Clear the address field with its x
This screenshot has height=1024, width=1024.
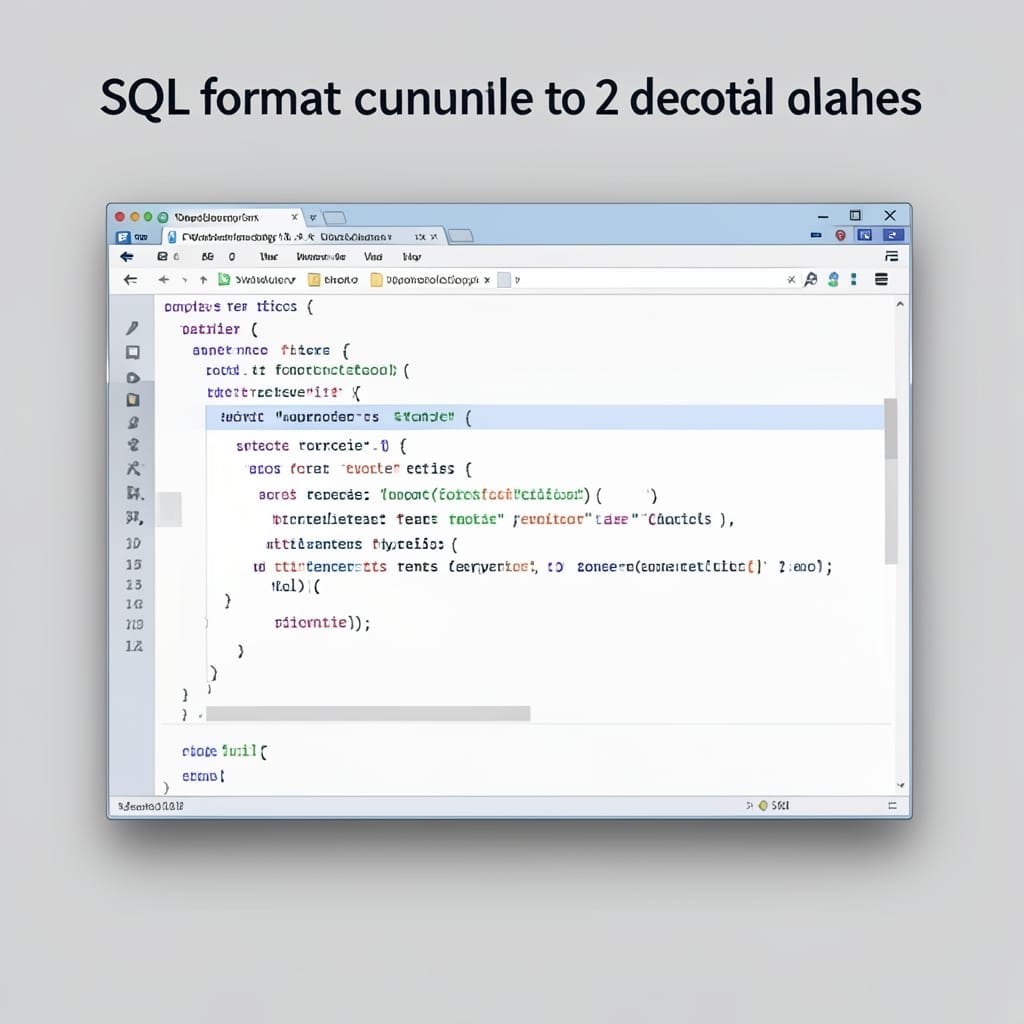pyautogui.click(x=791, y=280)
